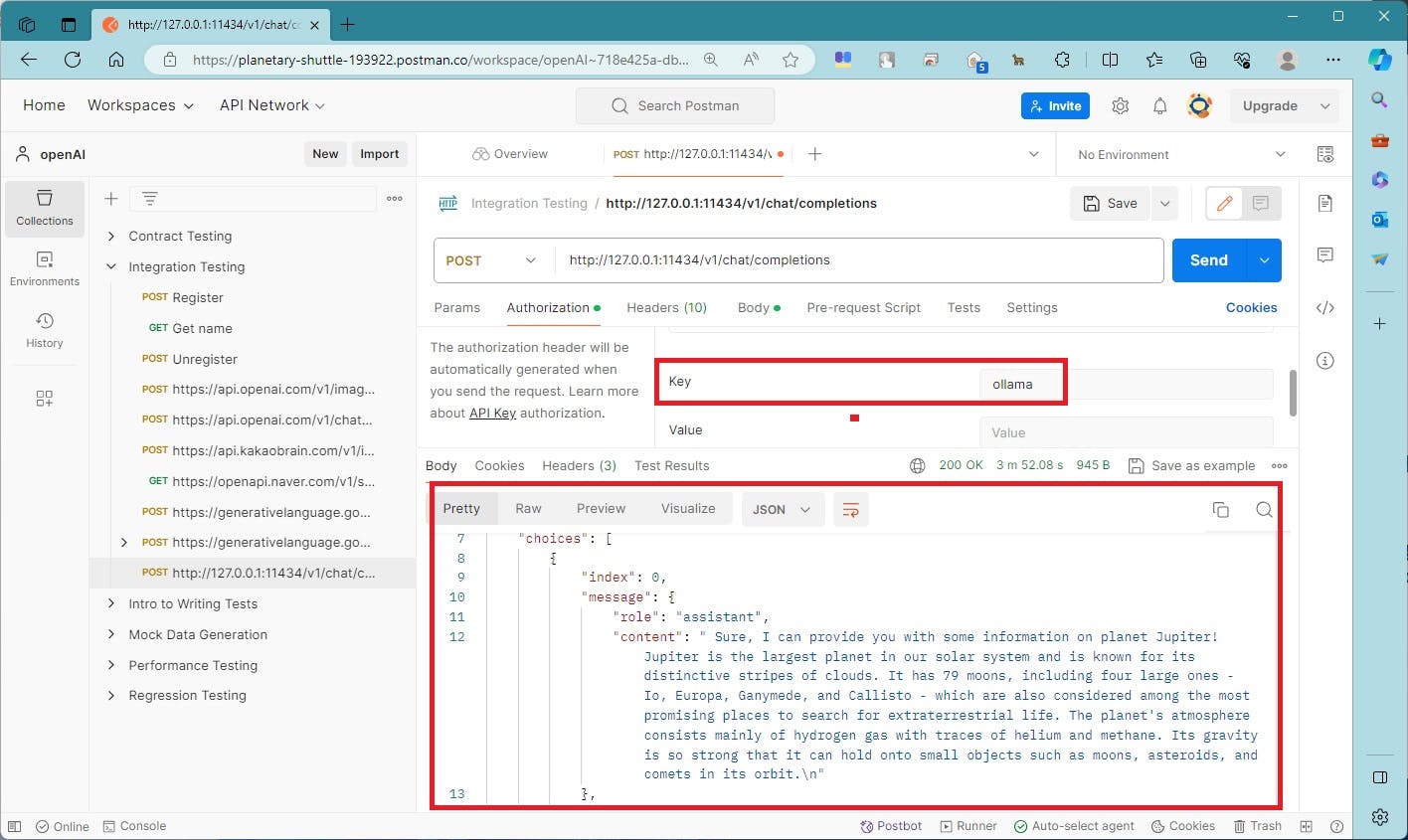The height and width of the screenshot is (840, 1408).
Task: Click the New button
Action: (325, 154)
